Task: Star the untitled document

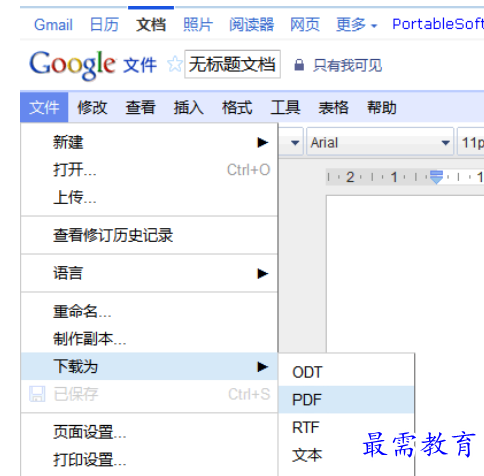Action: tap(175, 64)
